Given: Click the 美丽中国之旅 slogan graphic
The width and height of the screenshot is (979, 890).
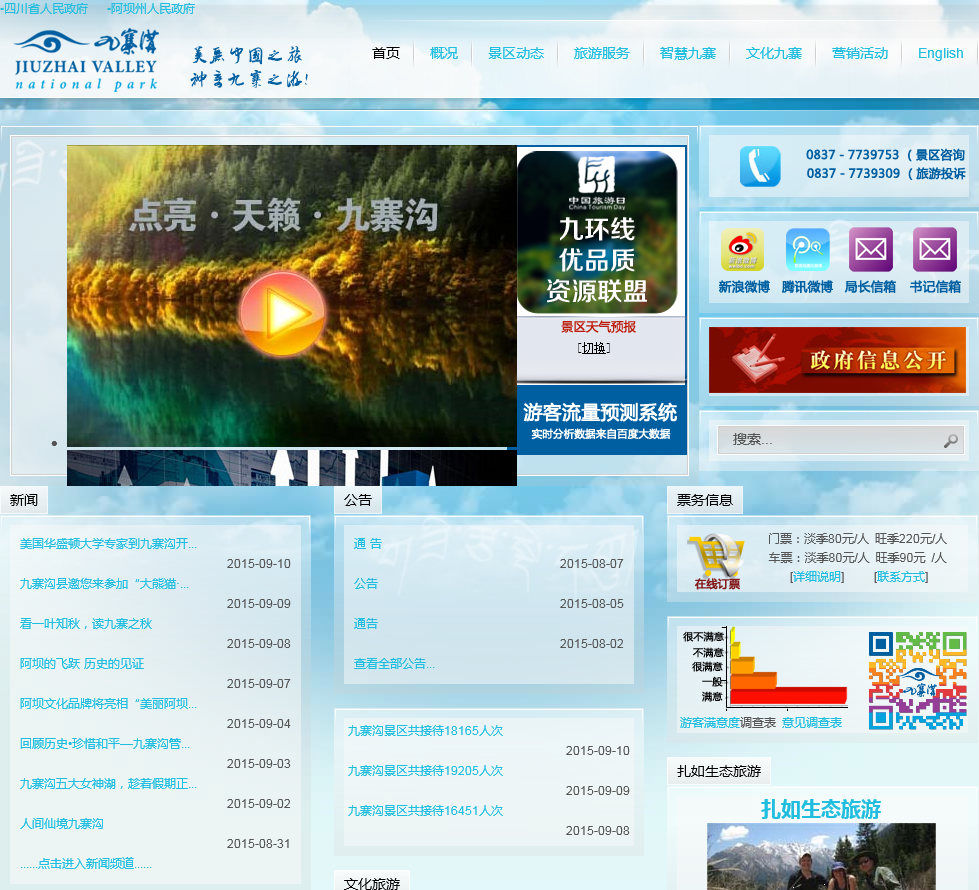Looking at the screenshot, I should point(248,67).
